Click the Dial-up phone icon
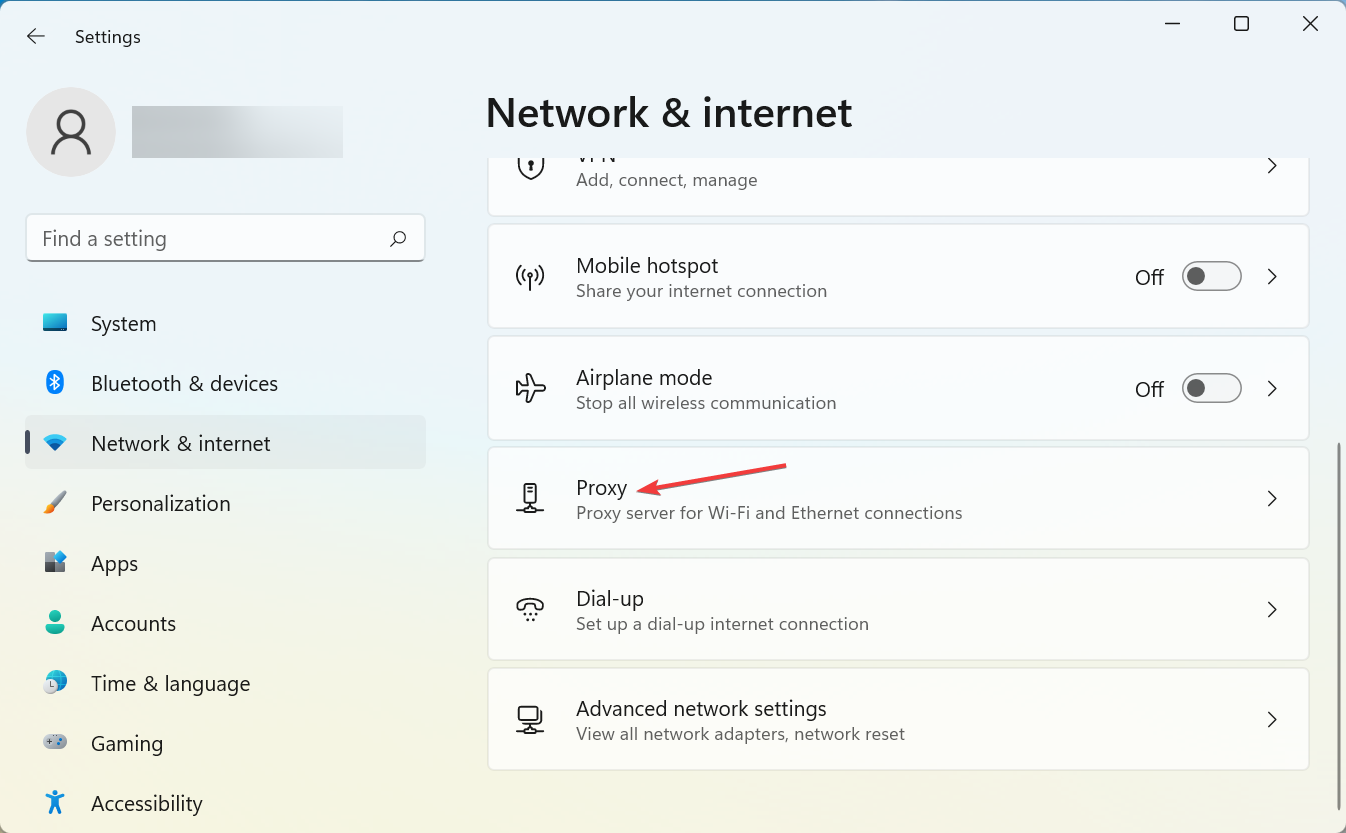This screenshot has height=833, width=1346. coord(530,610)
